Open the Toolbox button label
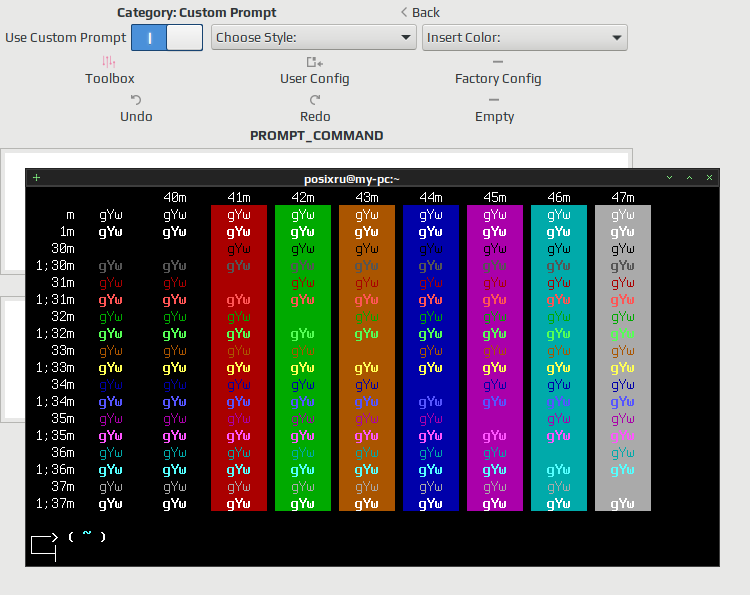The height and width of the screenshot is (595, 750). point(110,78)
